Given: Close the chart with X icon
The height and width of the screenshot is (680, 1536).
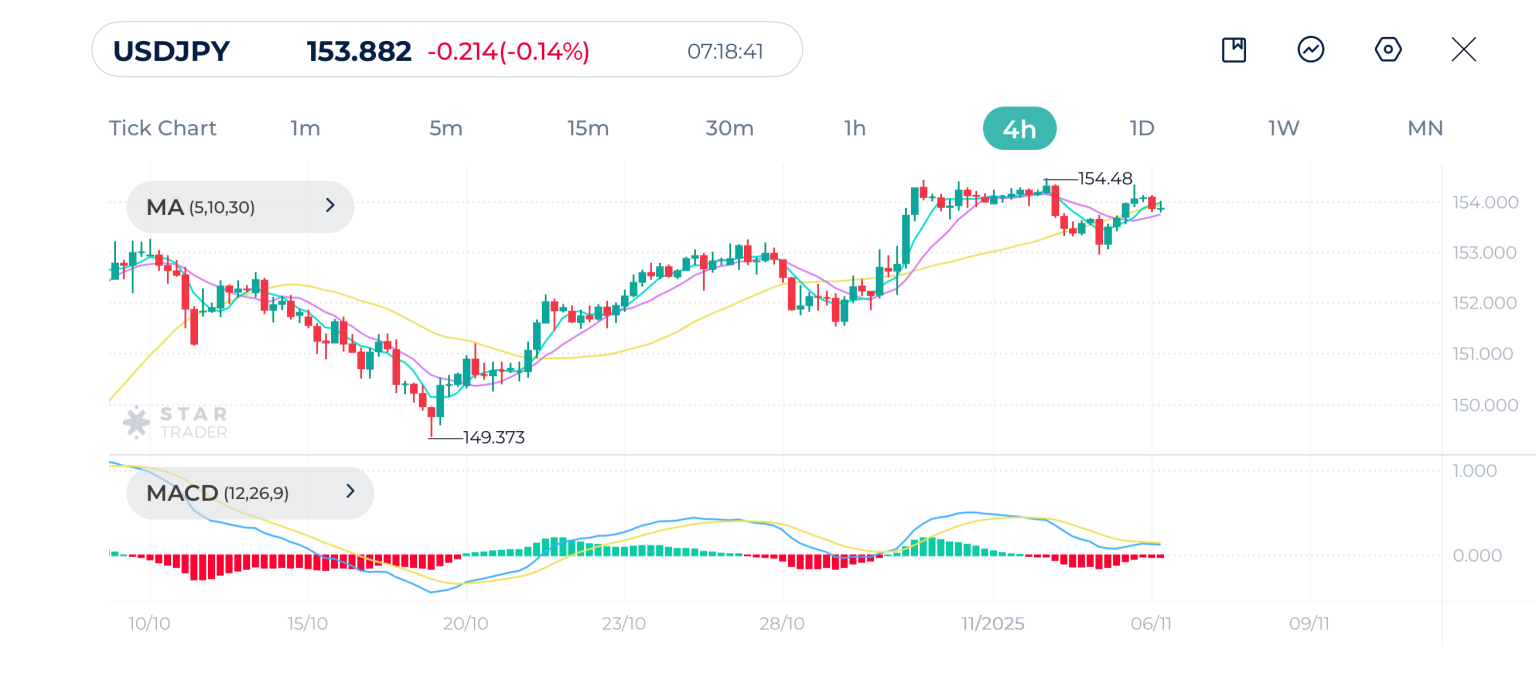Looking at the screenshot, I should pos(1463,50).
